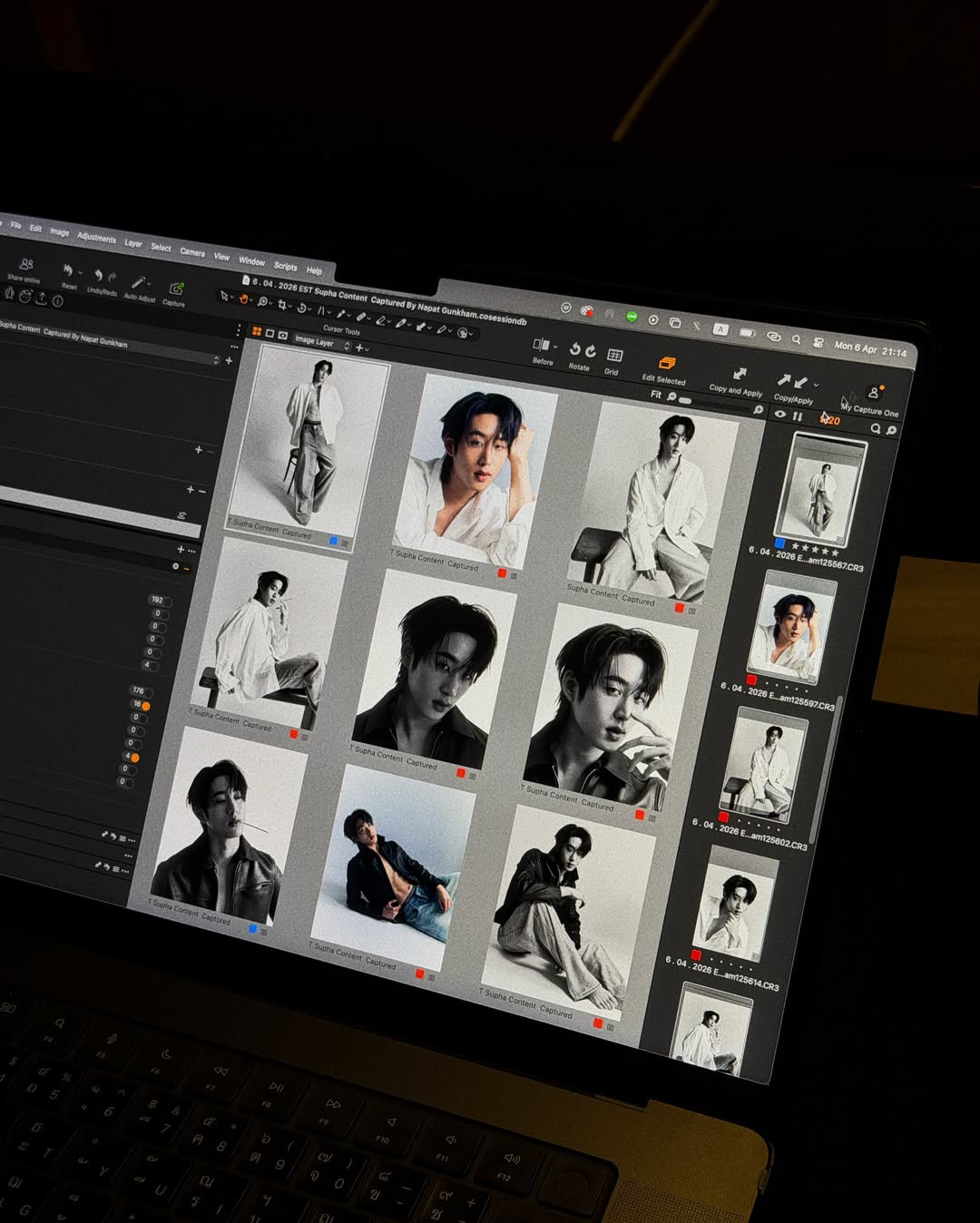This screenshot has height=1223, width=980.
Task: Toggle the Grid overlay icon
Action: click(x=614, y=356)
